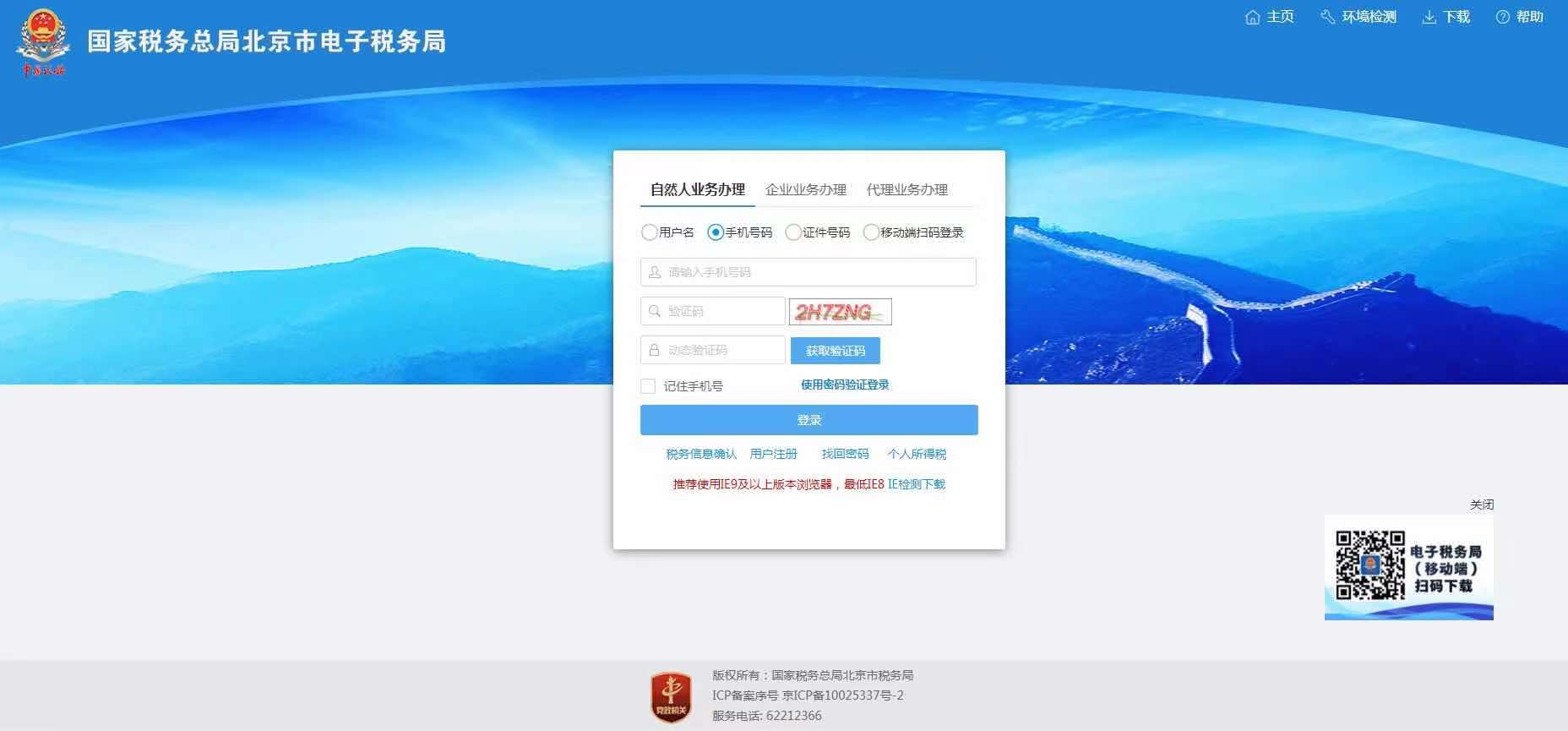1568x731 pixels.
Task: Click the 服务电话: 62212366 text
Action: pos(767,716)
